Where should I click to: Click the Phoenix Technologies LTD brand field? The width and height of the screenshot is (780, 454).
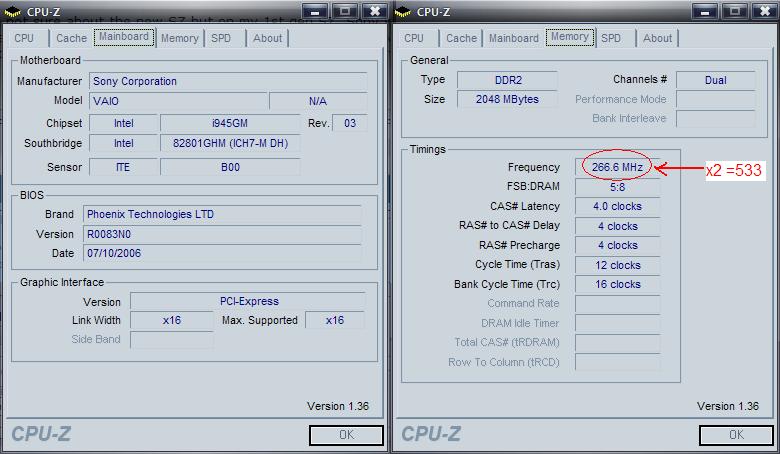click(x=222, y=214)
